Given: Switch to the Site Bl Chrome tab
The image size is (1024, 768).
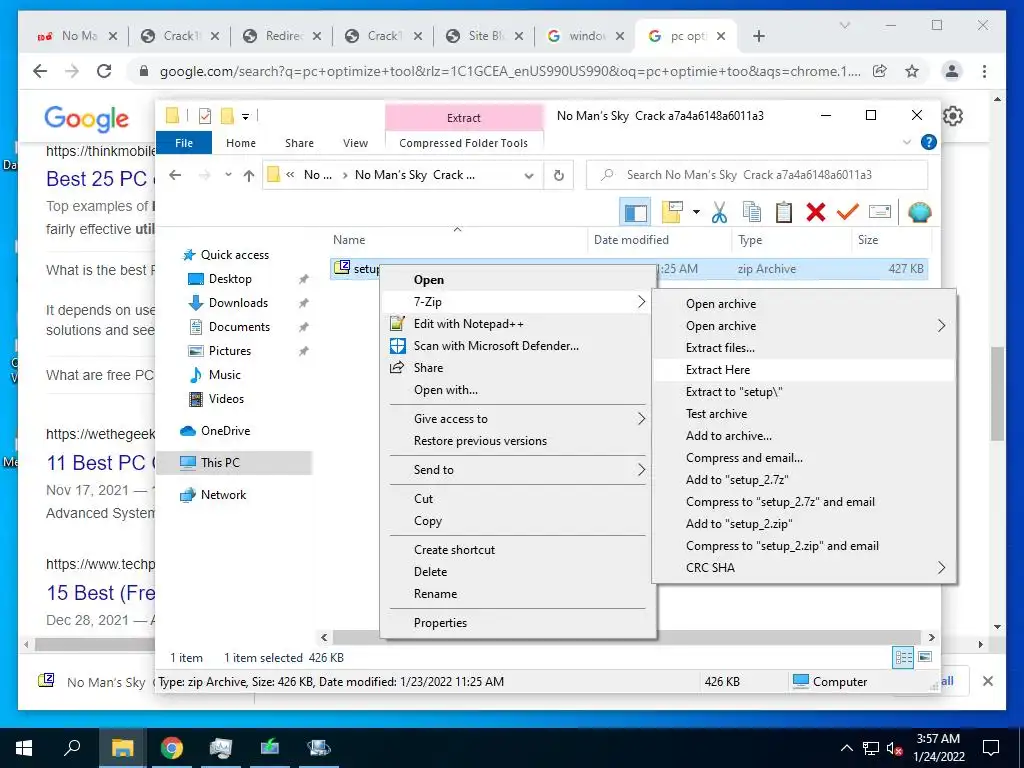Looking at the screenshot, I should tap(485, 36).
